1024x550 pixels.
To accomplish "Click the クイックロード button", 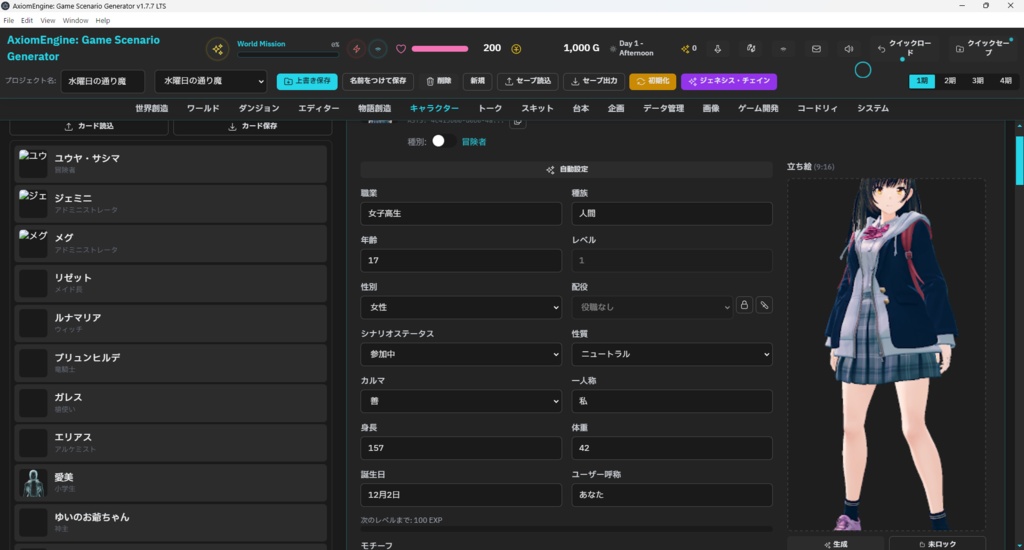I will tap(904, 48).
